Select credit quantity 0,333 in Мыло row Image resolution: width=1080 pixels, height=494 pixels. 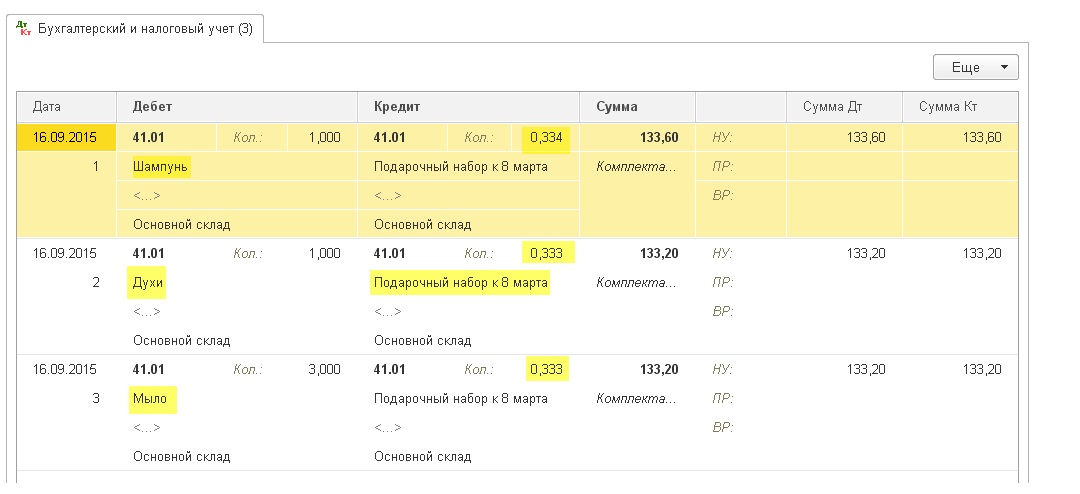[x=546, y=369]
